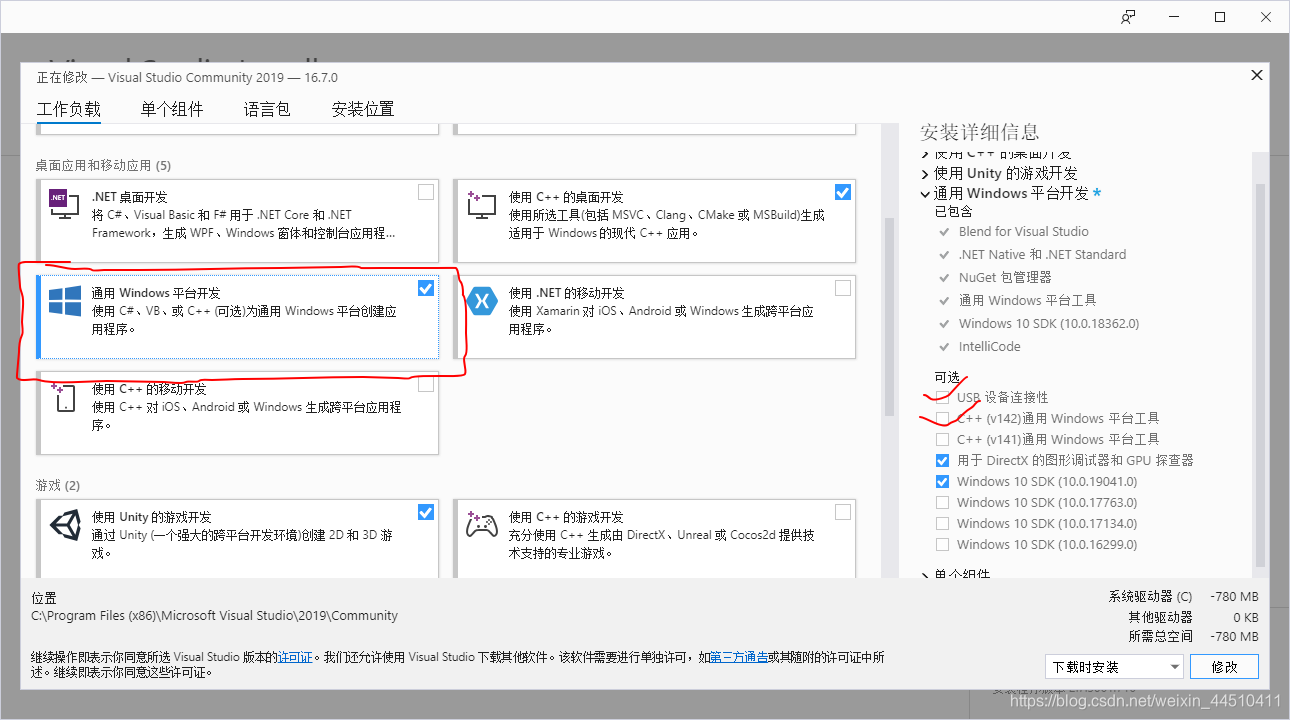Switch to the 安装位置 tab
The height and width of the screenshot is (720, 1290).
pyautogui.click(x=363, y=109)
